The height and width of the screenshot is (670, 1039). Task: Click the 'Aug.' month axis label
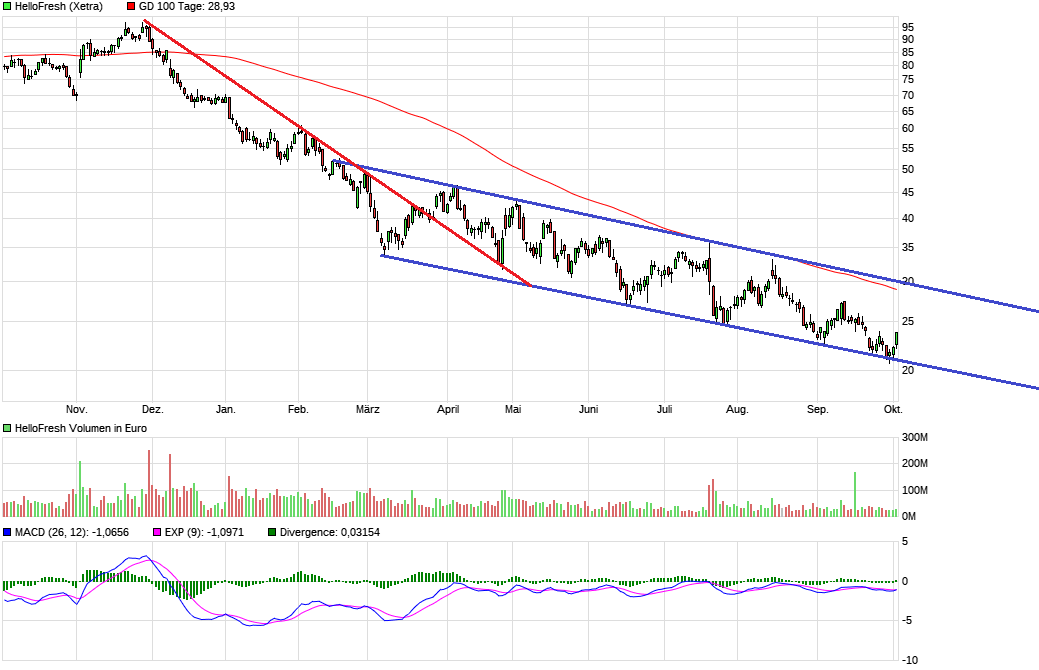[738, 410]
